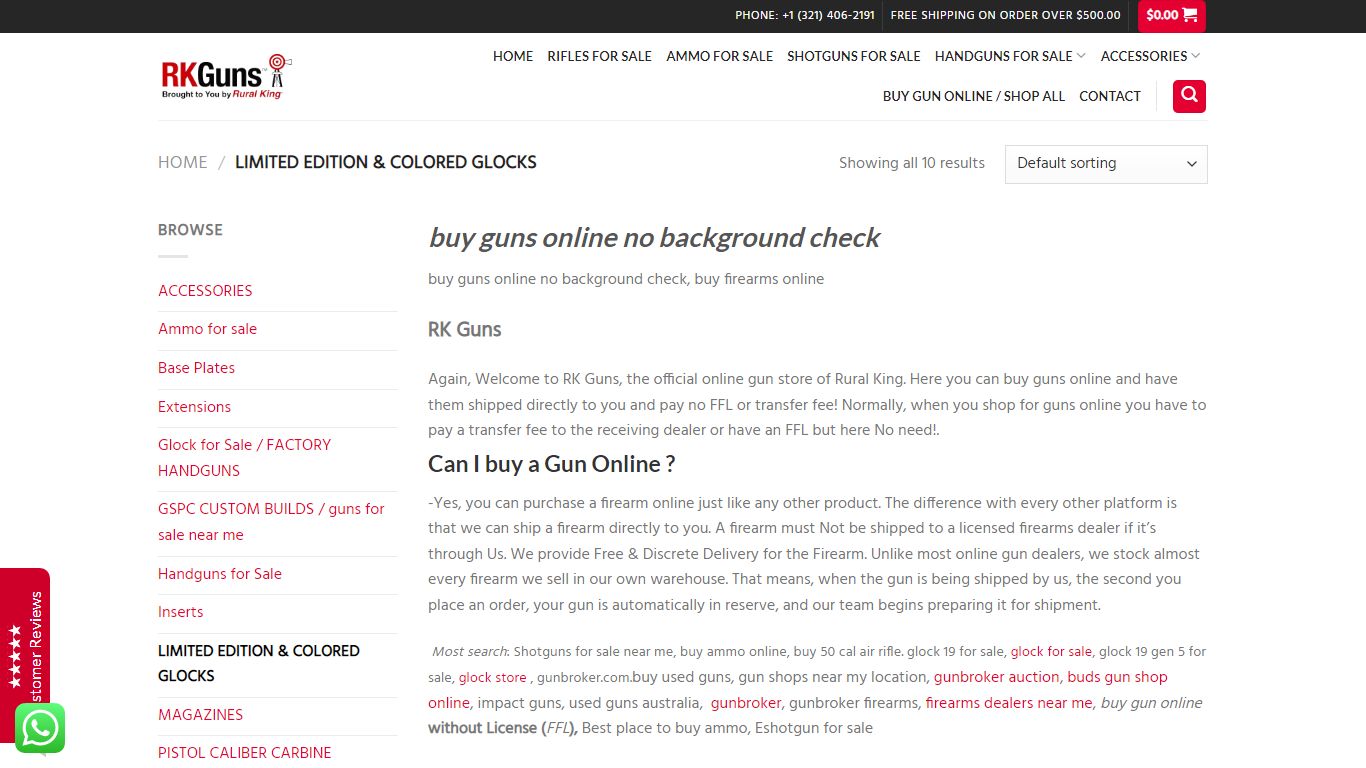This screenshot has height=768, width=1366.
Task: Select ACCESSORIES in Browse sidebar
Action: click(x=205, y=291)
